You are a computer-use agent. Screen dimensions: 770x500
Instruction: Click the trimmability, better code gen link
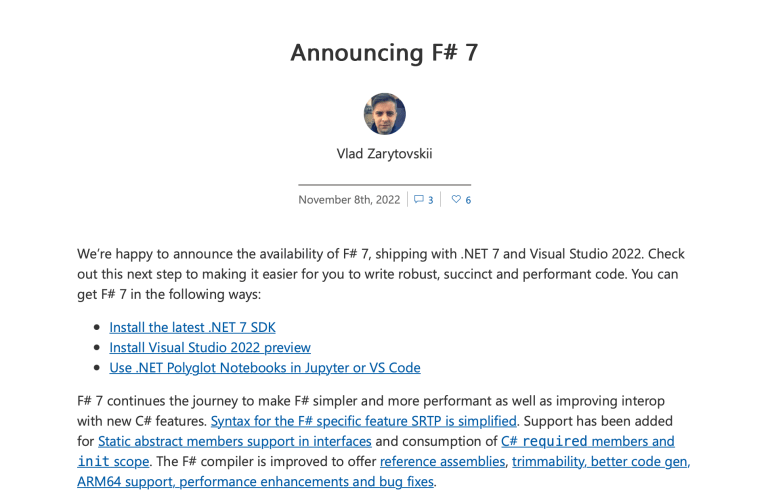(602, 461)
